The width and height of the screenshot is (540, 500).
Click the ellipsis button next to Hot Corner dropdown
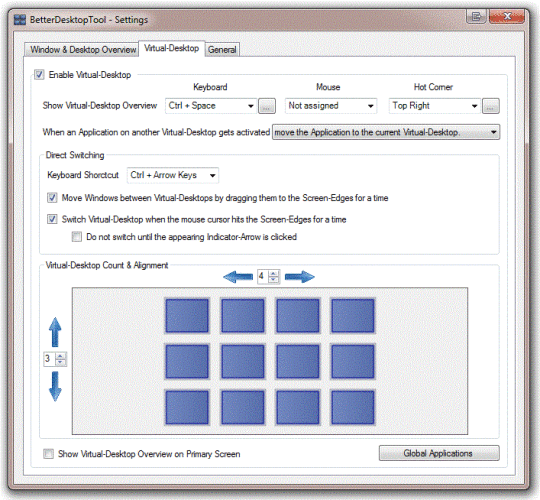coord(491,106)
